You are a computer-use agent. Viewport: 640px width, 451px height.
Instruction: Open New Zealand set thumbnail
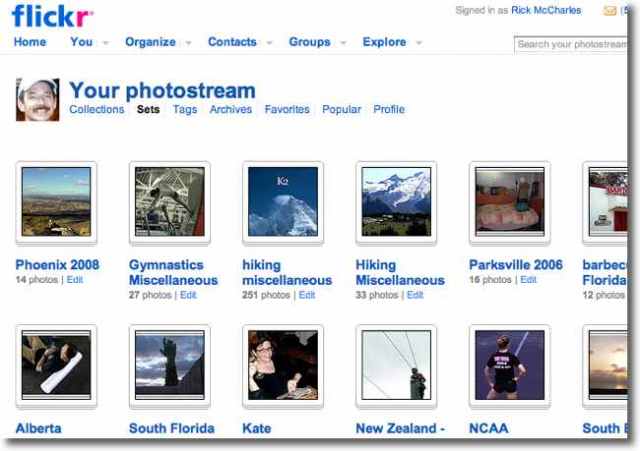click(x=396, y=365)
